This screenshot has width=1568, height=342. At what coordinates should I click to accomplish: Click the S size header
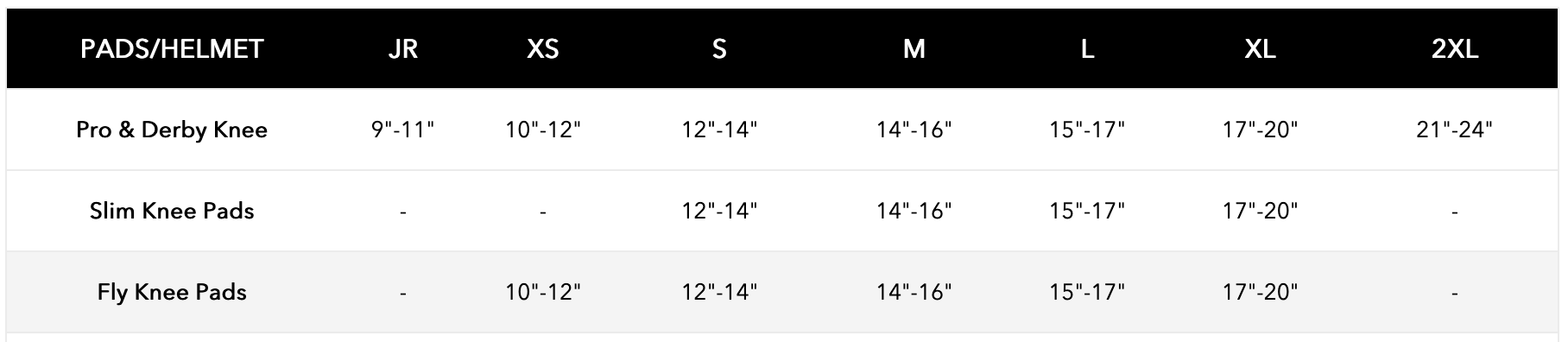point(719,49)
